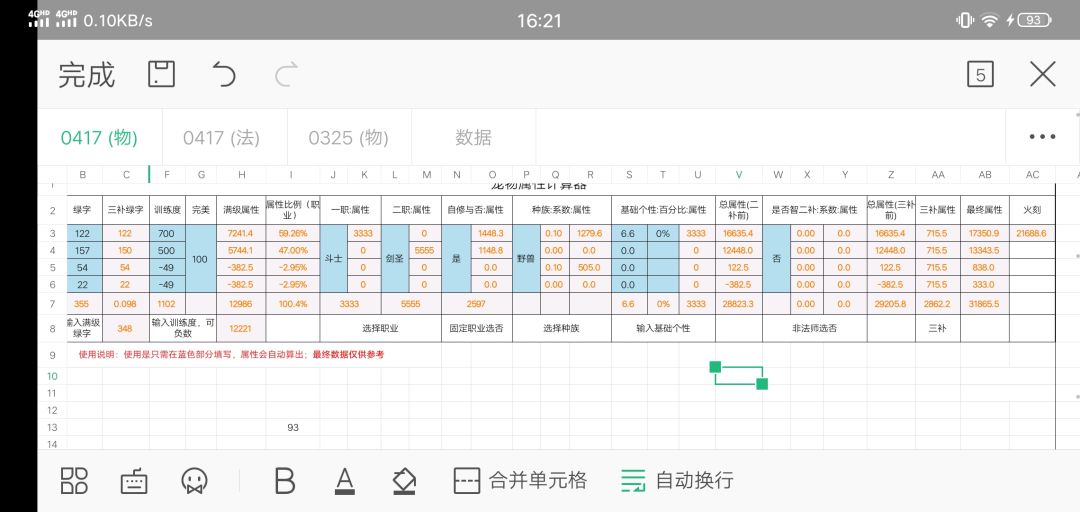1080x512 pixels.
Task: Select column header V
Action: [738, 175]
